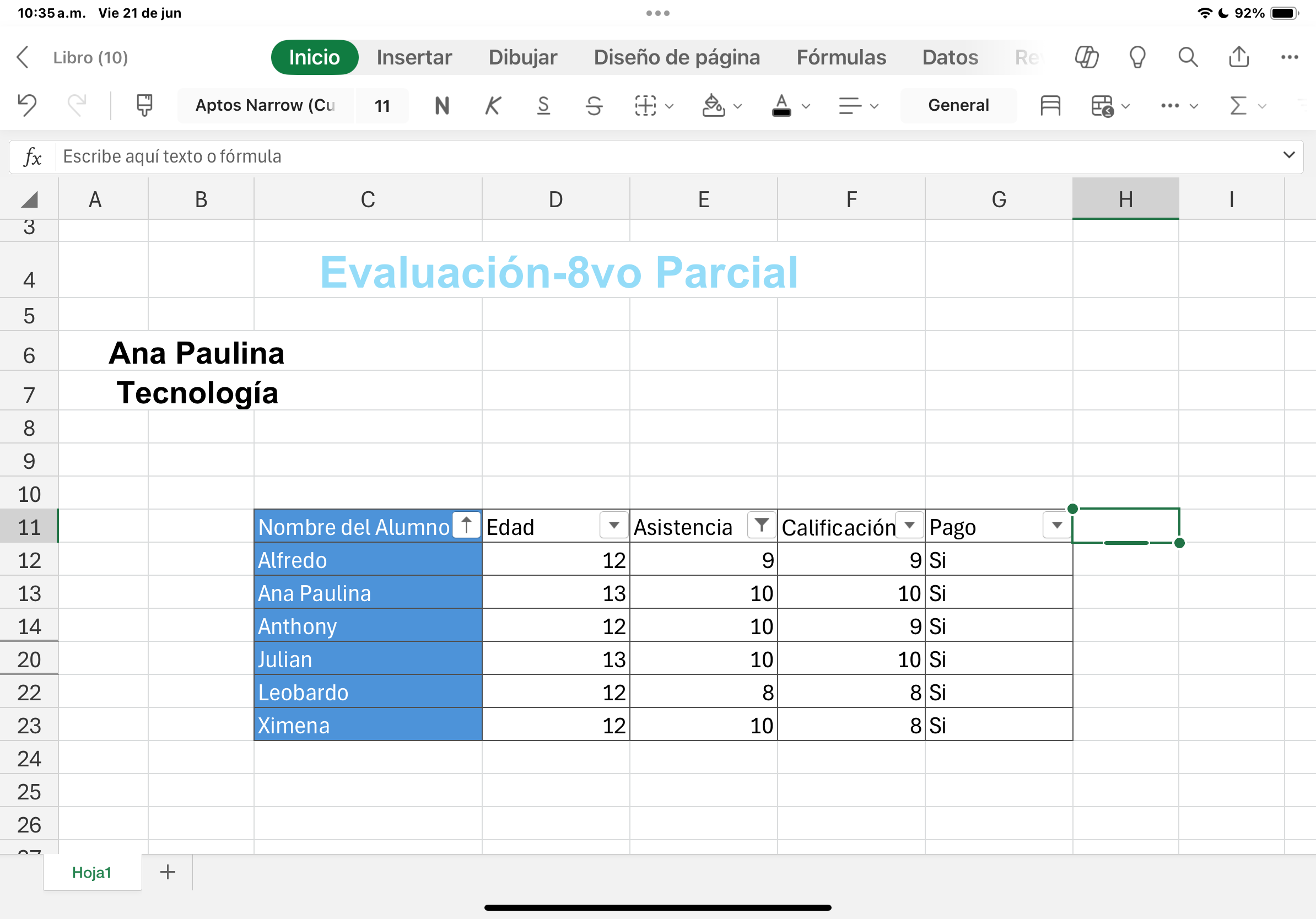Screen dimensions: 1316x919
Task: Toggle strikethrough formatting
Action: (x=594, y=105)
